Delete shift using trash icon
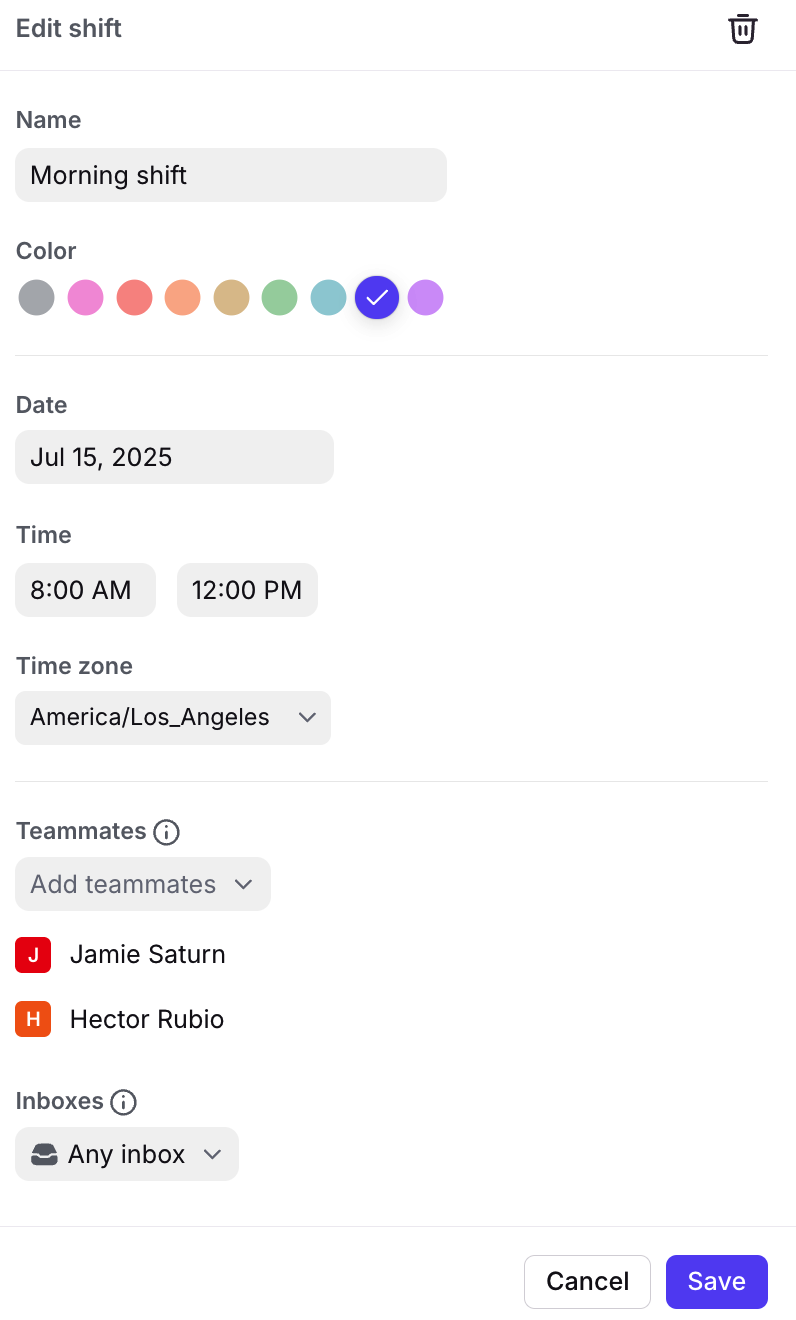The image size is (796, 1320). pos(742,29)
